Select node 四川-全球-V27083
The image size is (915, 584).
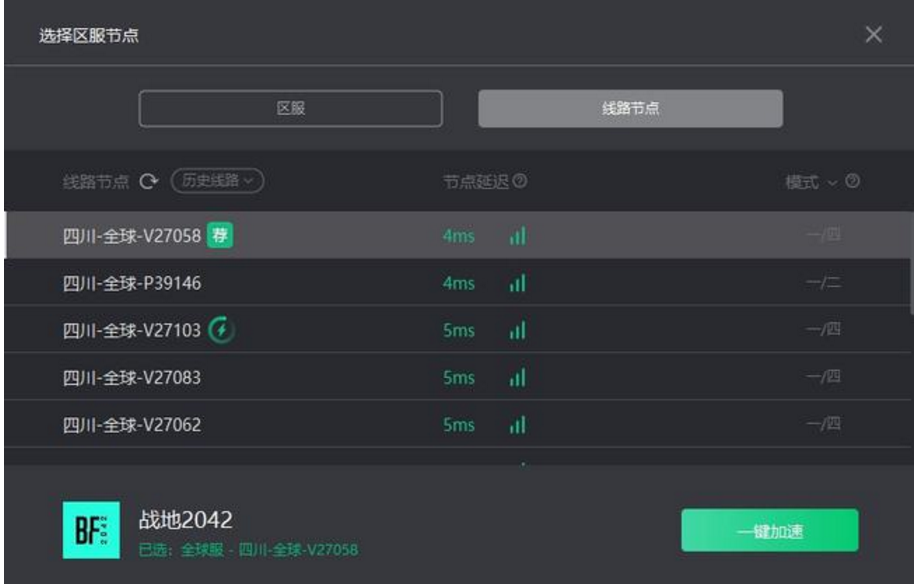point(458,377)
